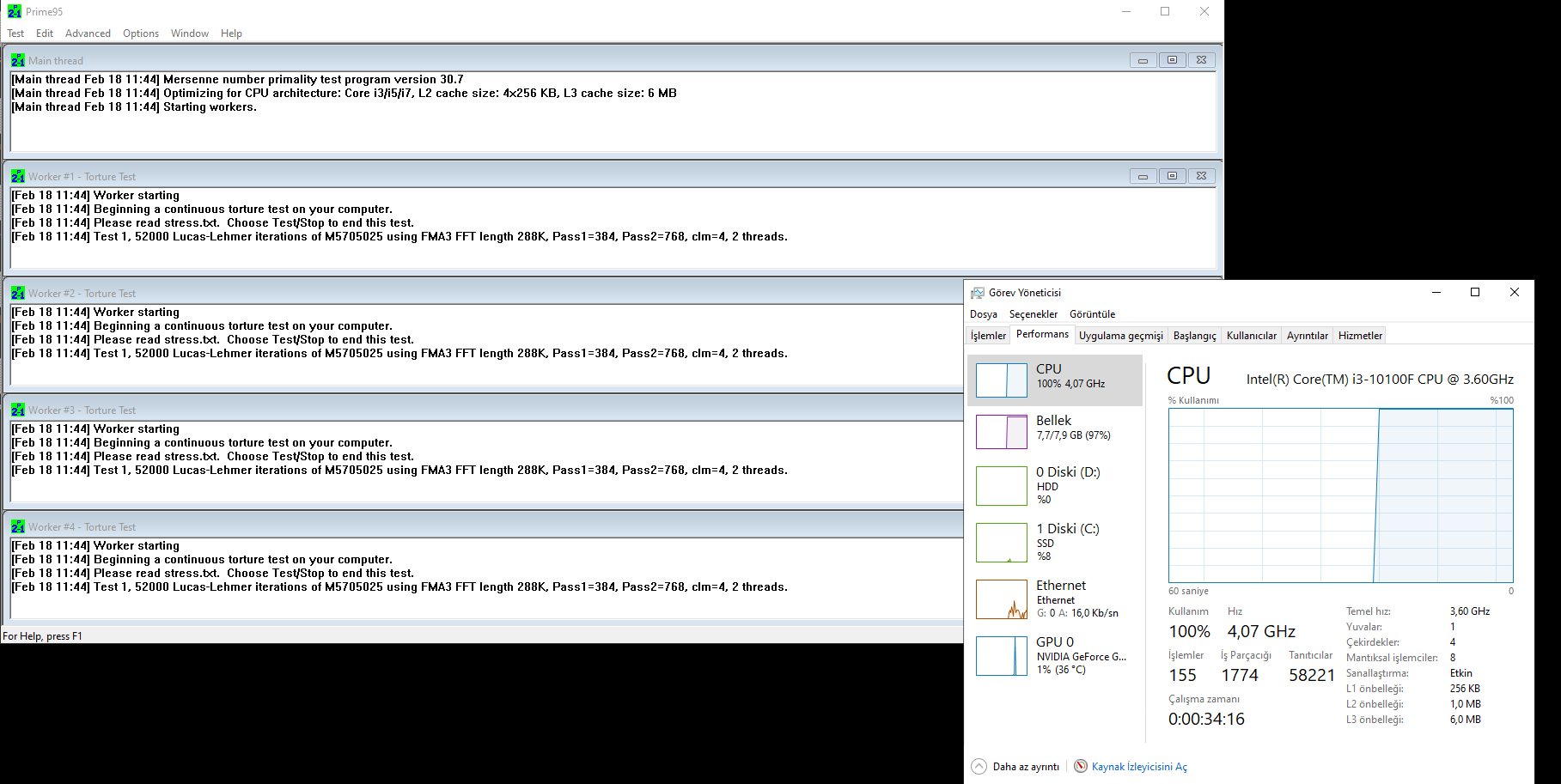Click the Prime95 app icon in title bar
This screenshot has height=784, width=1561.
[x=15, y=12]
